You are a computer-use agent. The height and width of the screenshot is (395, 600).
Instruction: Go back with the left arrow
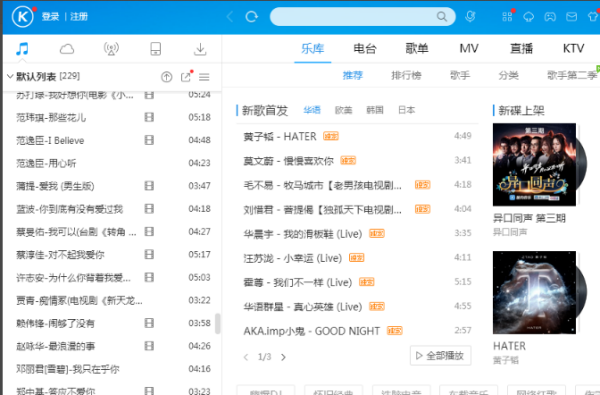230,17
